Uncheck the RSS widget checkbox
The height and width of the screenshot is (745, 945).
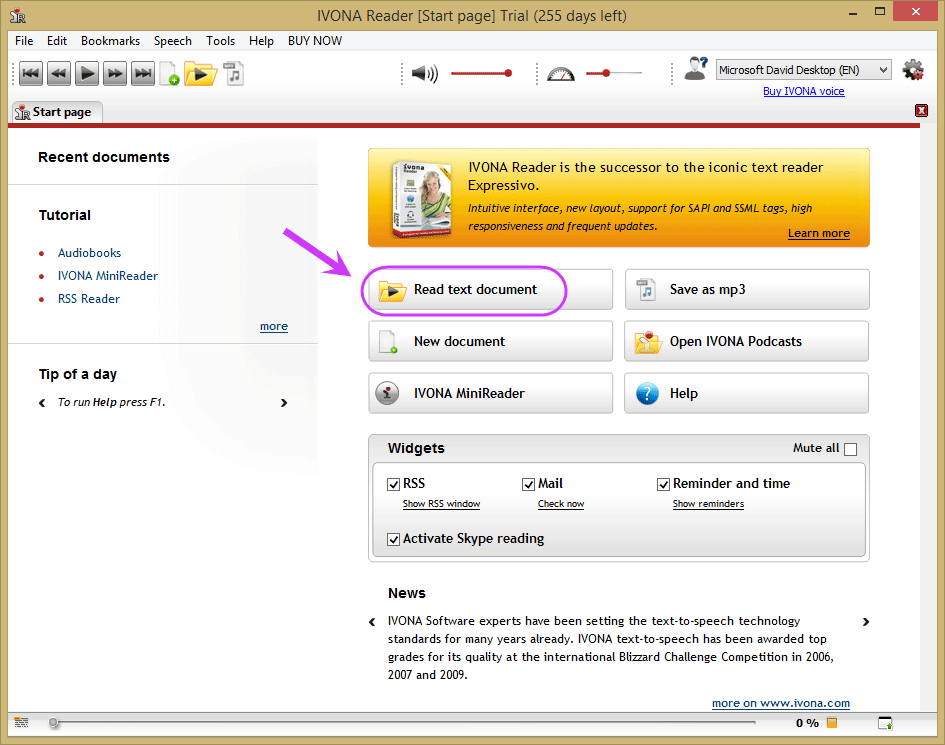394,484
